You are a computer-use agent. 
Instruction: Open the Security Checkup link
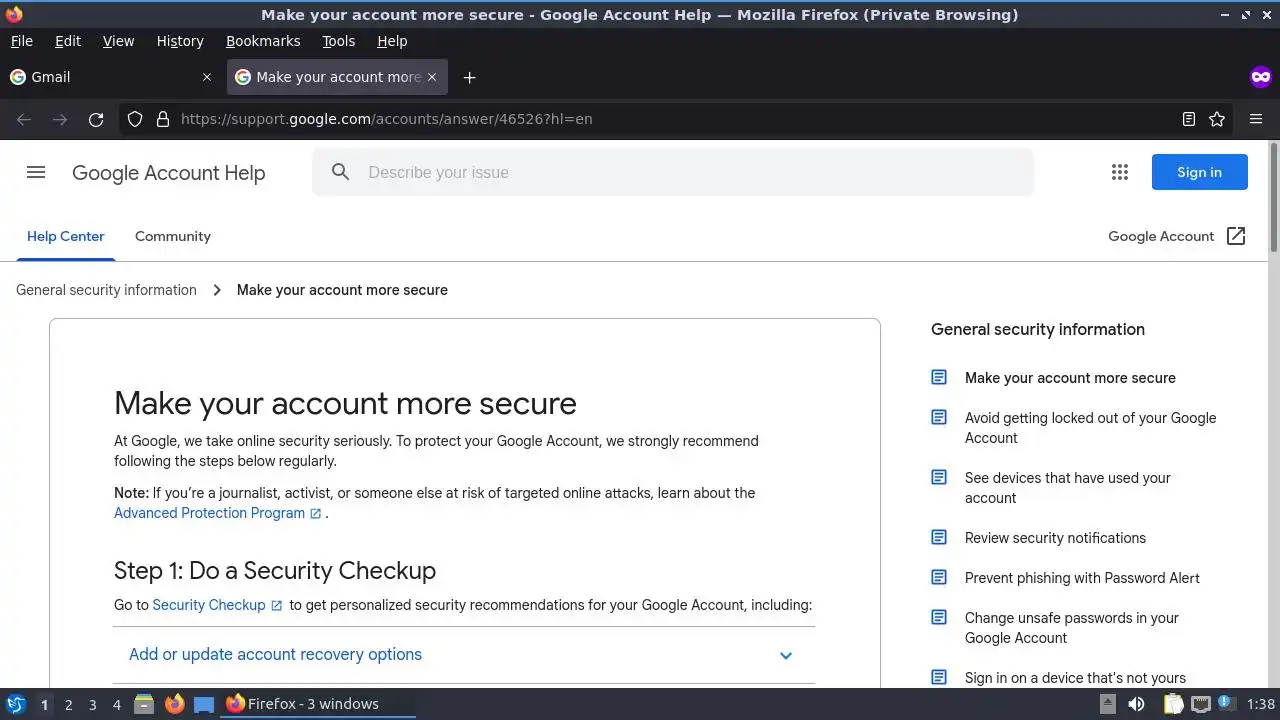[209, 605]
